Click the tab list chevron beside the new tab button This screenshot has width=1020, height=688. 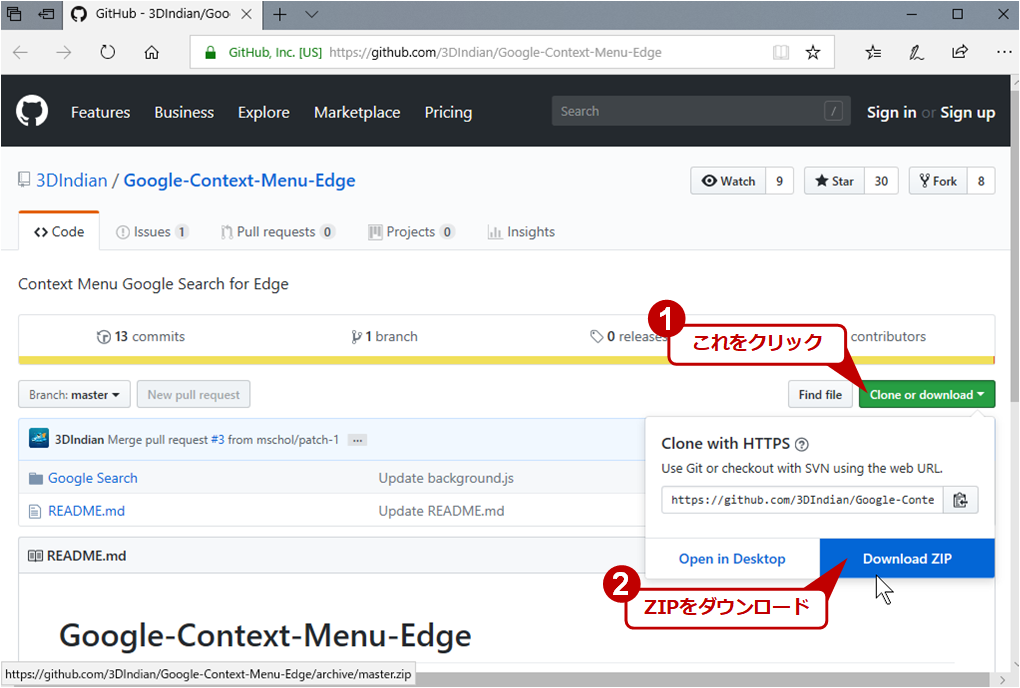[310, 15]
